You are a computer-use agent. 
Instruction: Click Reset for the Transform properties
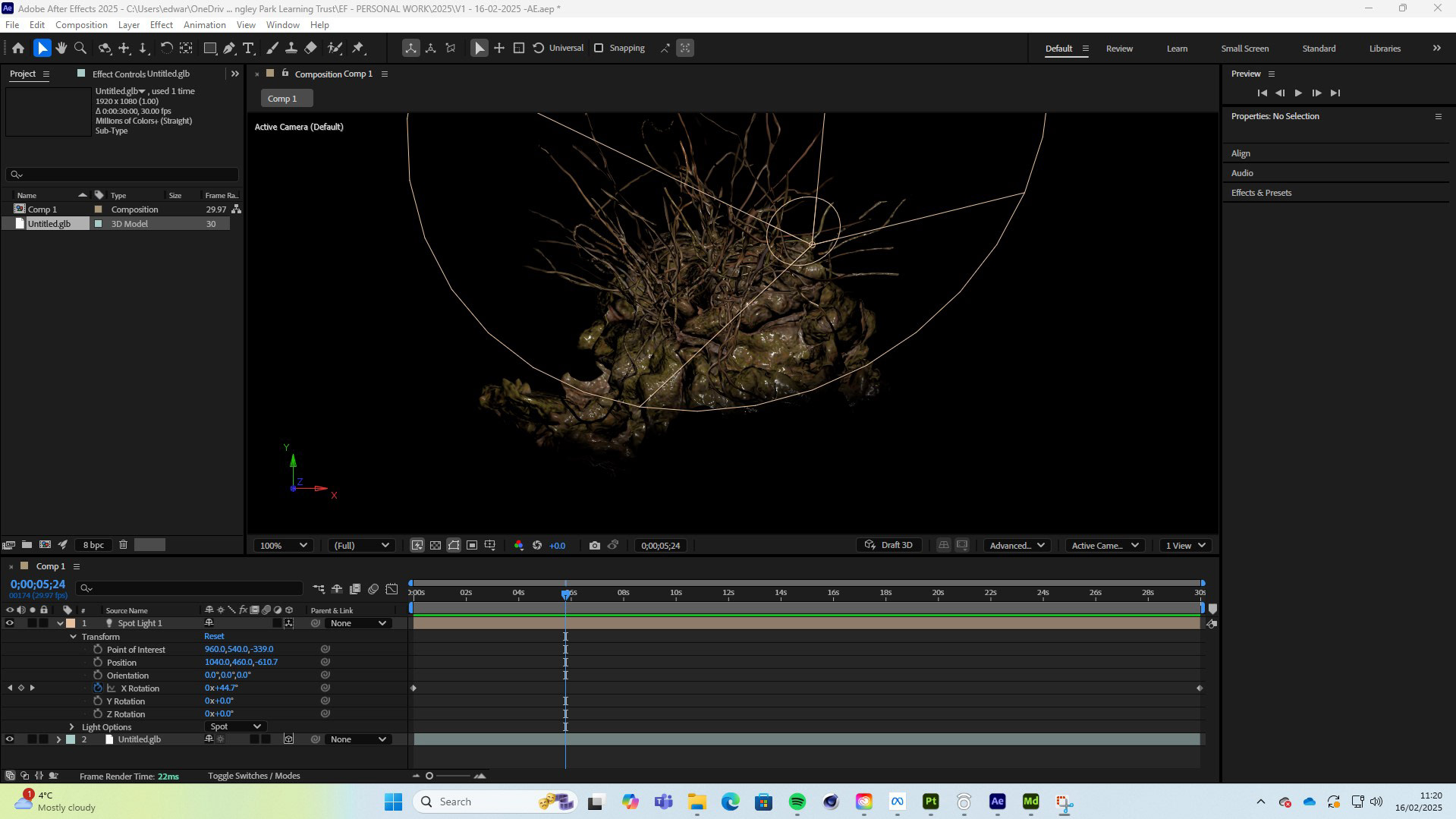tap(214, 637)
